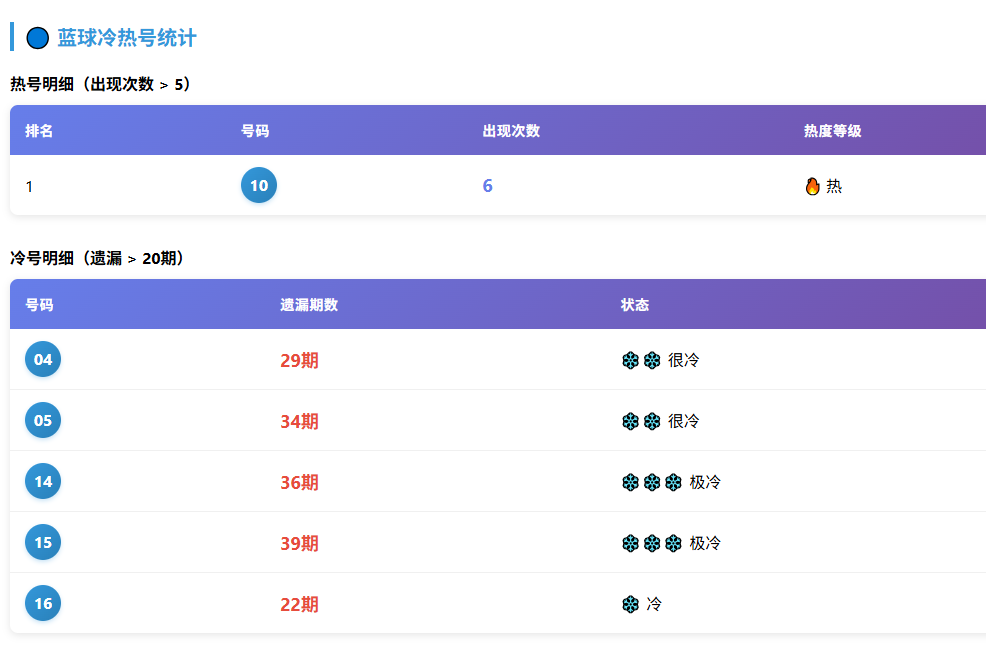Click the 状态 column header

pyautogui.click(x=635, y=305)
